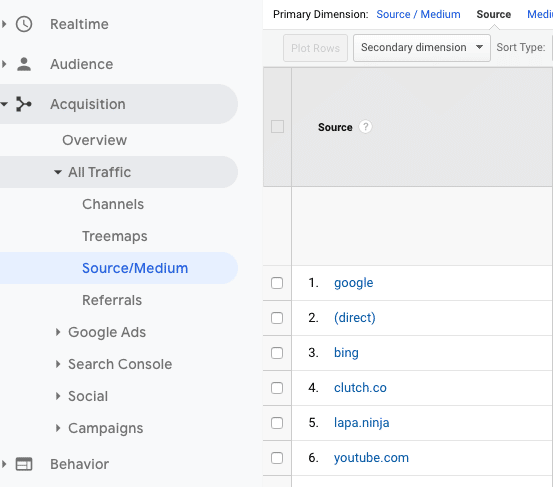This screenshot has width=553, height=487.
Task: Go to the Treemaps report
Action: pyautogui.click(x=115, y=236)
